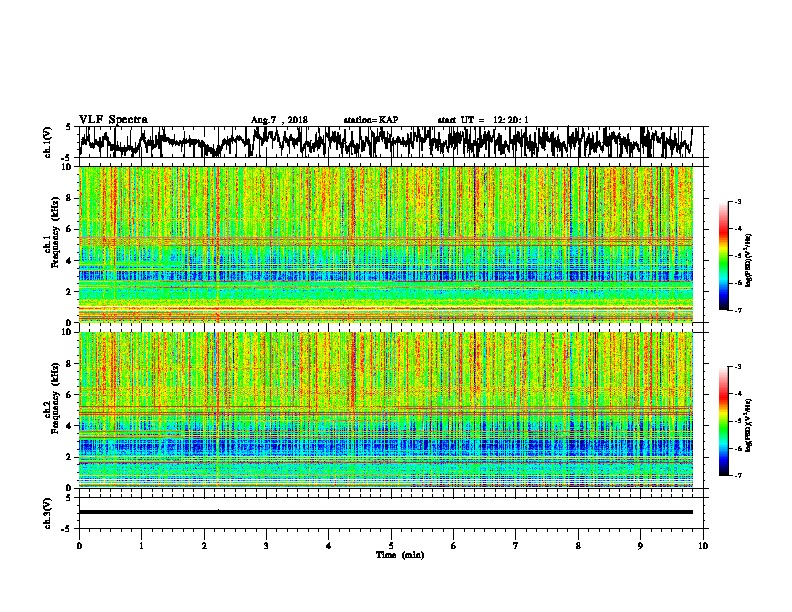792x612 pixels.
Task: Click the "-7" label on ch.2 color scale
Action: pos(737,476)
